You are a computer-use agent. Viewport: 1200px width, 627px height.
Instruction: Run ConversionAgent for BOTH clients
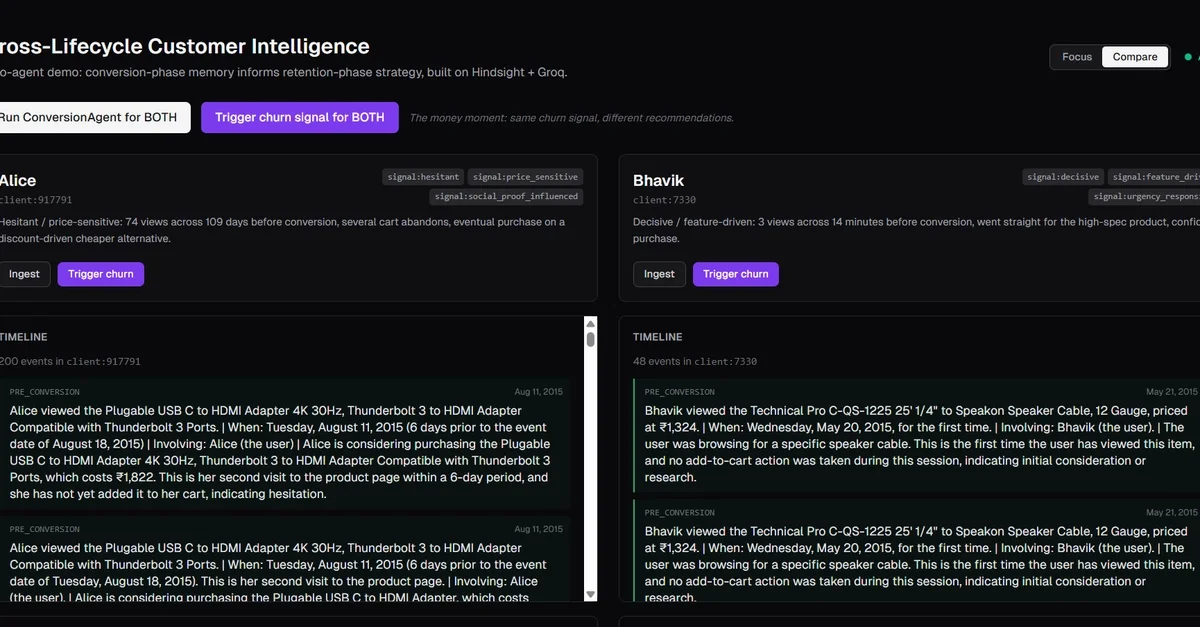[90, 117]
